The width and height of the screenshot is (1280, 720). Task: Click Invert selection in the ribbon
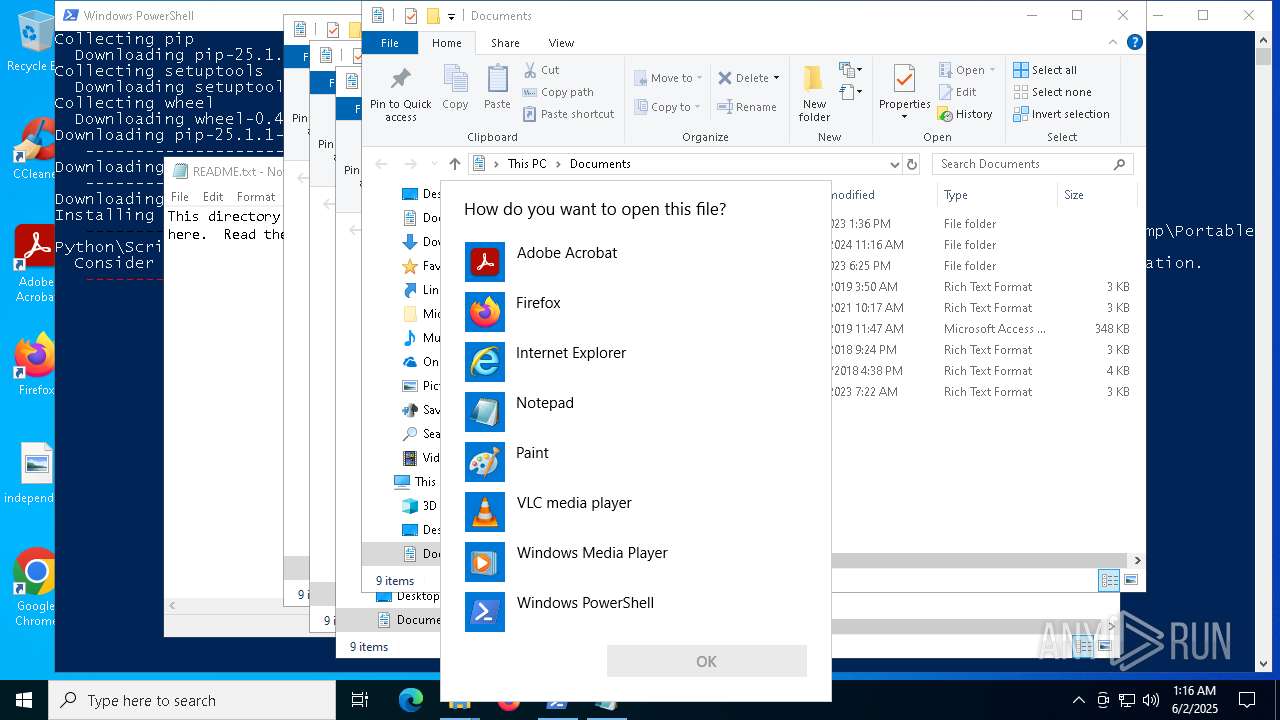click(1062, 114)
